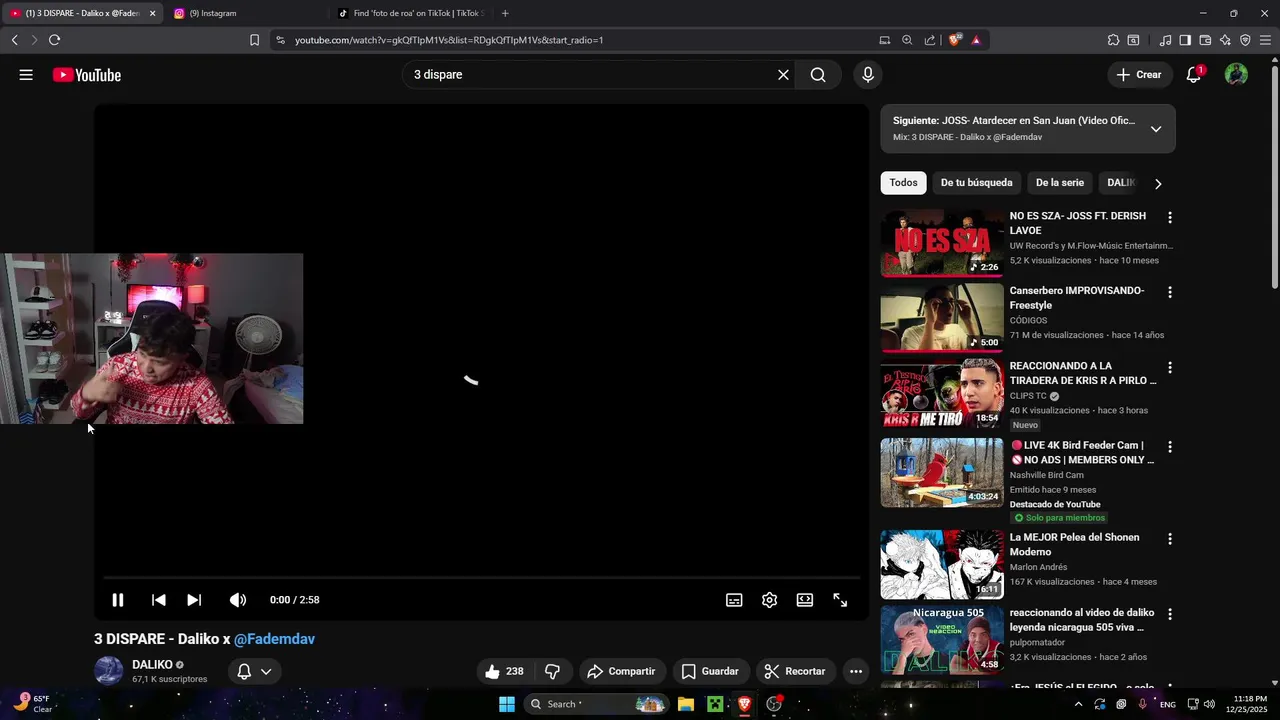Focus the YouTube search field

[x=590, y=75]
